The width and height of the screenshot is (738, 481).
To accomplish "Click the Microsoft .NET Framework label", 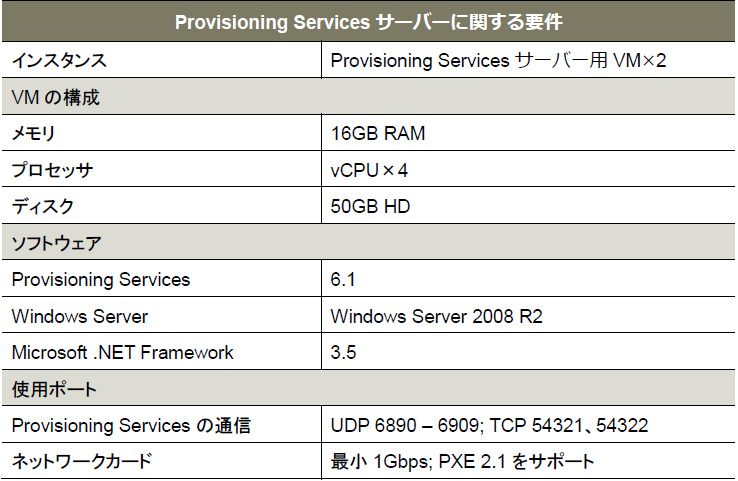I will tap(122, 353).
